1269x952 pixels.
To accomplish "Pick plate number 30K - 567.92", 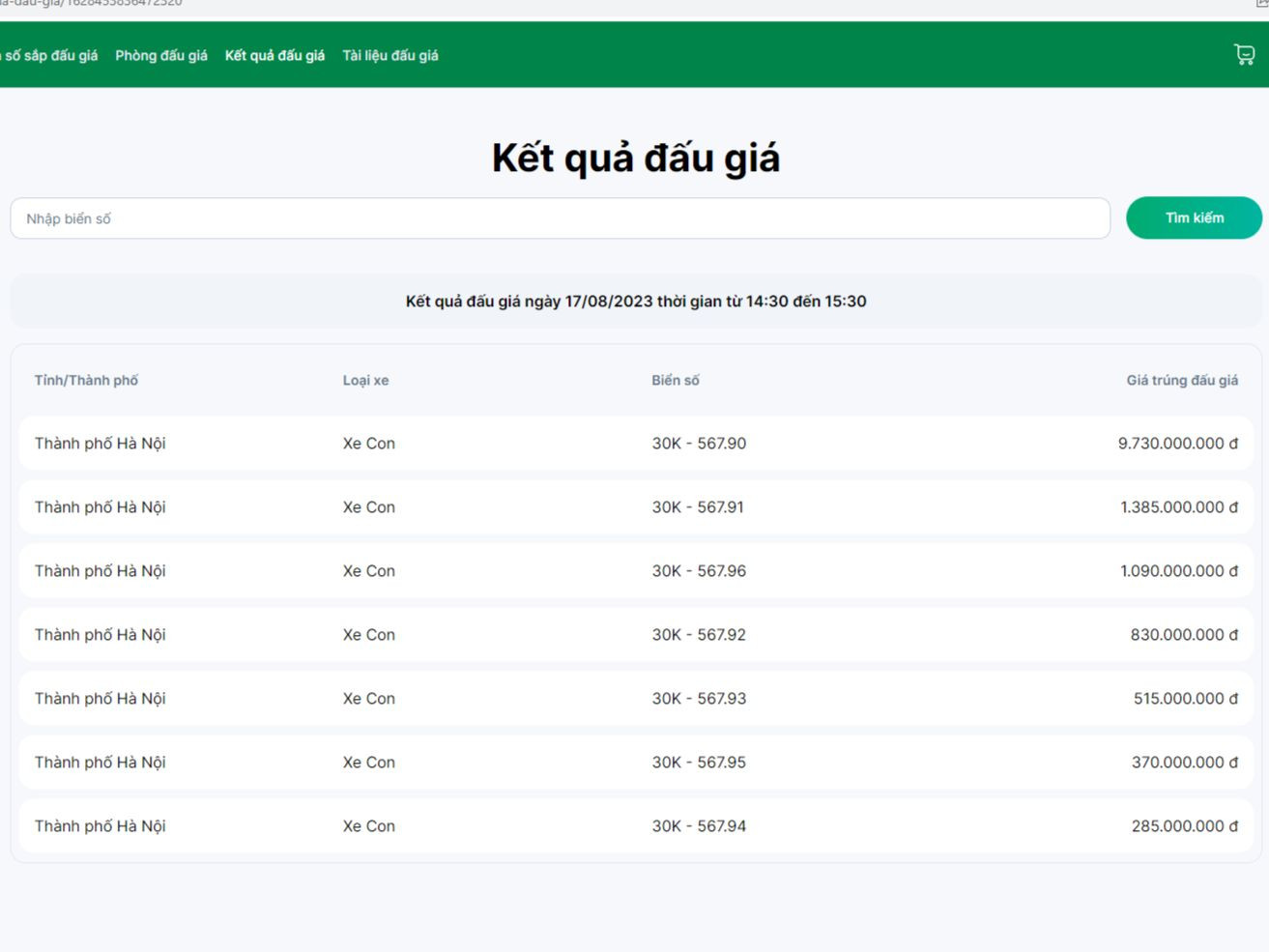I will coord(699,635).
